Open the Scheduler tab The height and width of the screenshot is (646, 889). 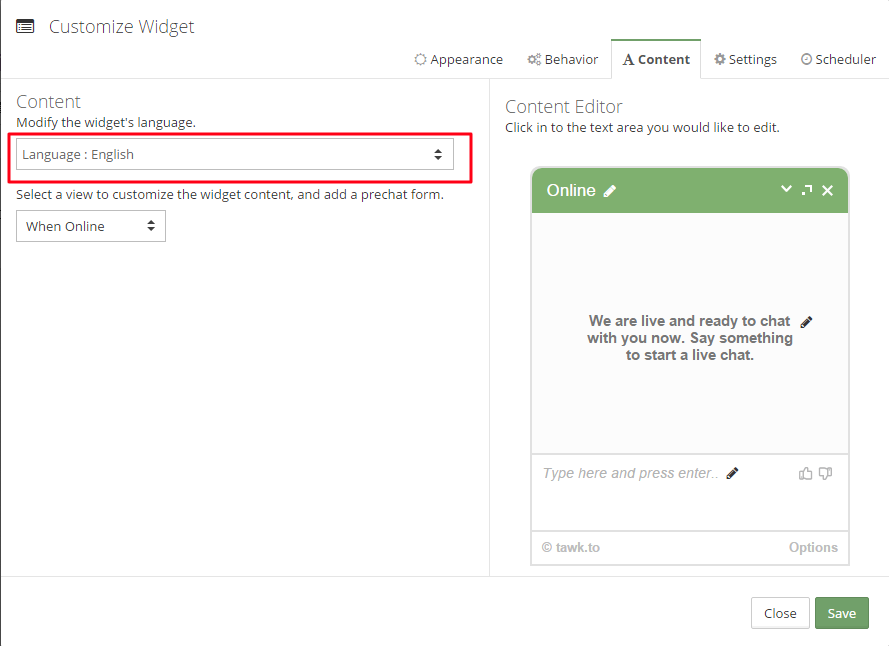point(838,59)
